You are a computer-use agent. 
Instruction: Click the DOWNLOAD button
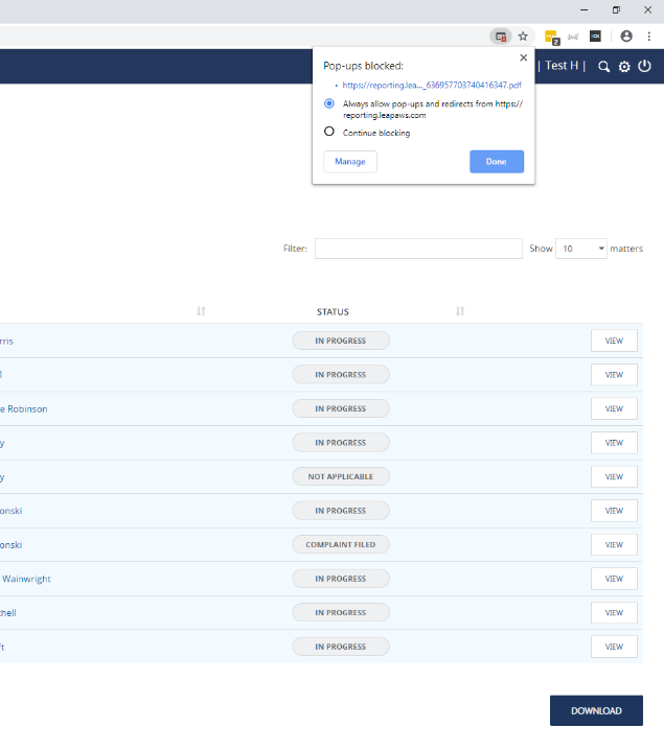tap(596, 711)
